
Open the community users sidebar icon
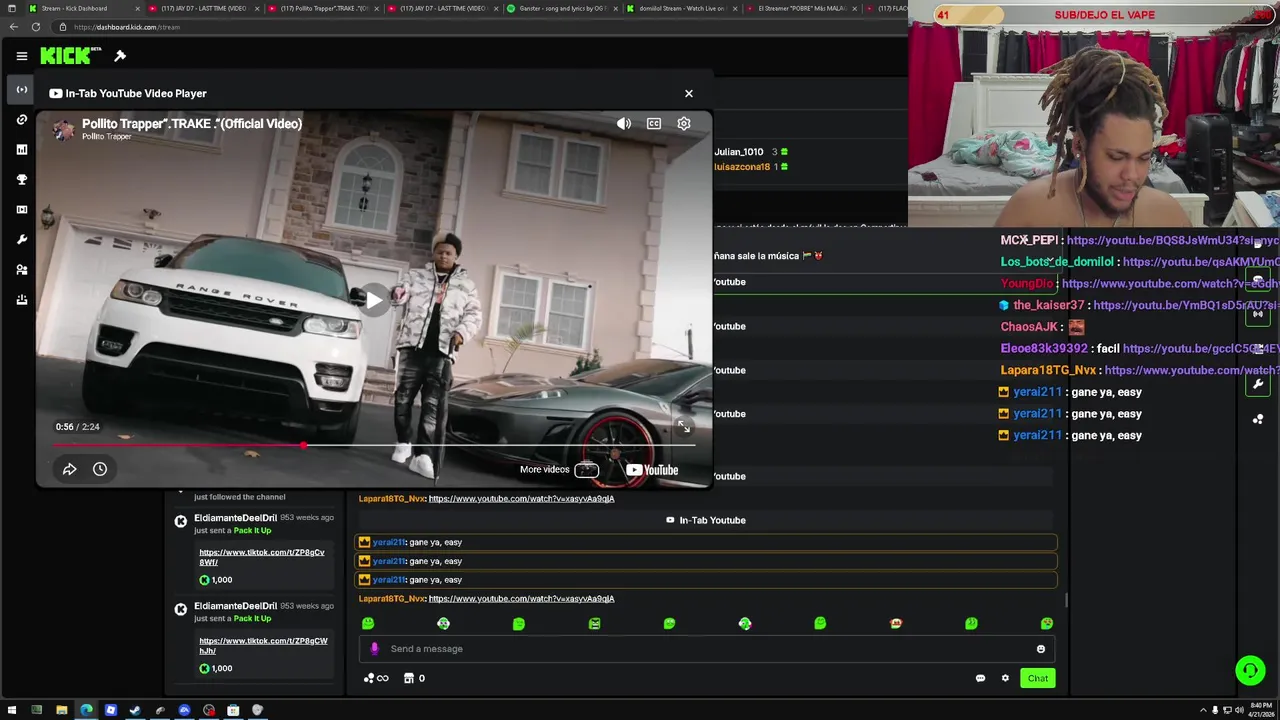21,270
